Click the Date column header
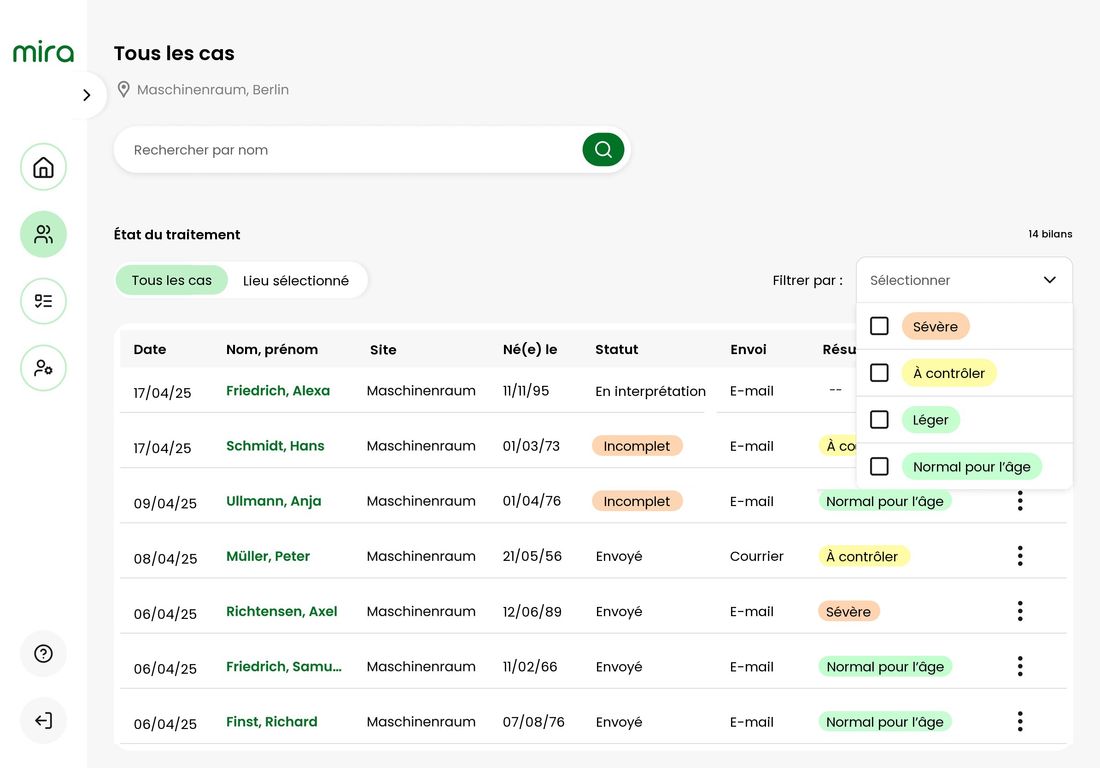Screen dimensions: 1100x768 pos(150,349)
